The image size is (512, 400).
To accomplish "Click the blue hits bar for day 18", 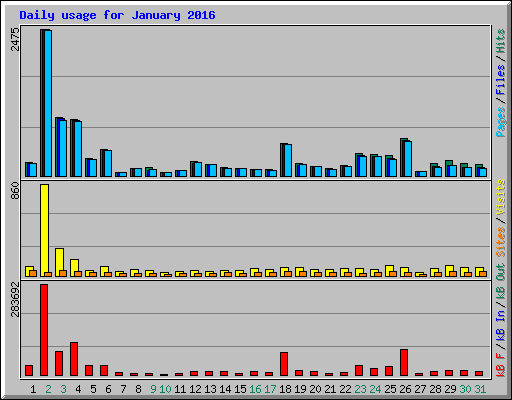I will pyautogui.click(x=286, y=160).
